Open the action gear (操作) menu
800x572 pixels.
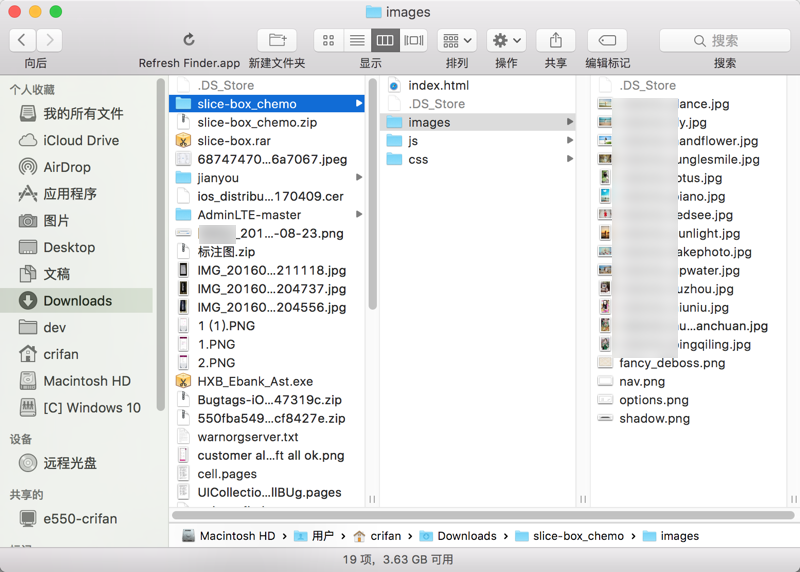(507, 40)
